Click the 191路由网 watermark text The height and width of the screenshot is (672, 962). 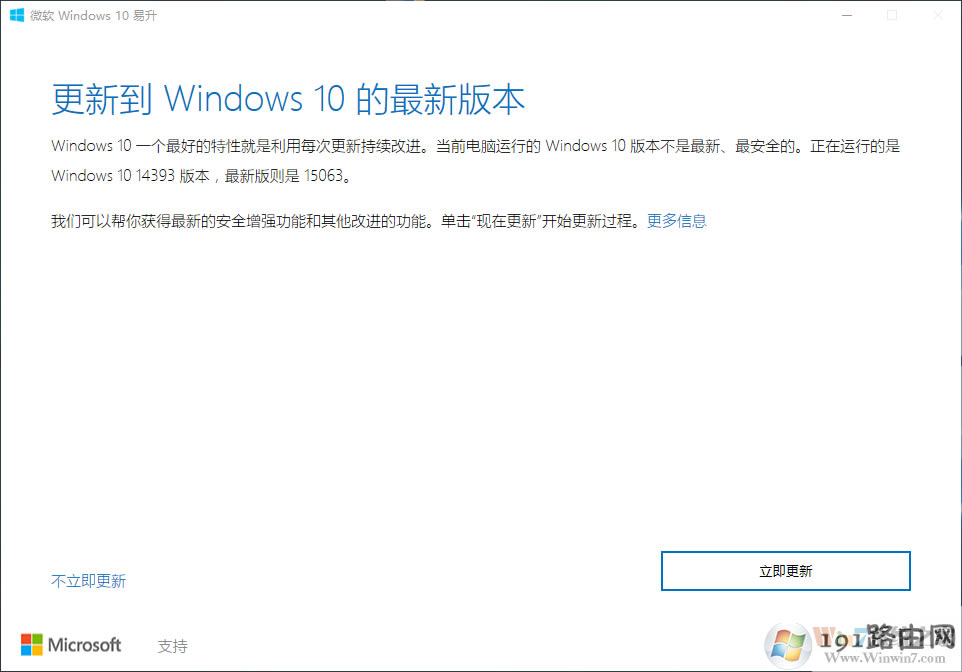click(x=888, y=638)
